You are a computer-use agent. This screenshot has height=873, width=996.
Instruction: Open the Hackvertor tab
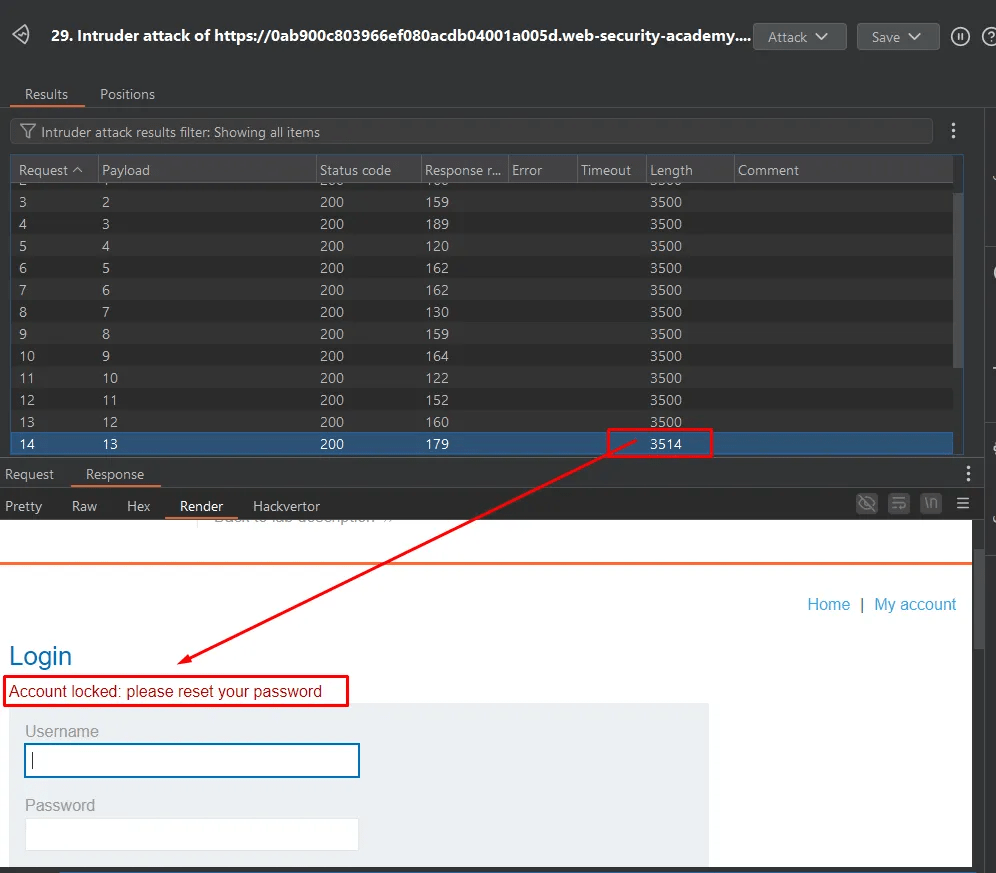point(286,506)
